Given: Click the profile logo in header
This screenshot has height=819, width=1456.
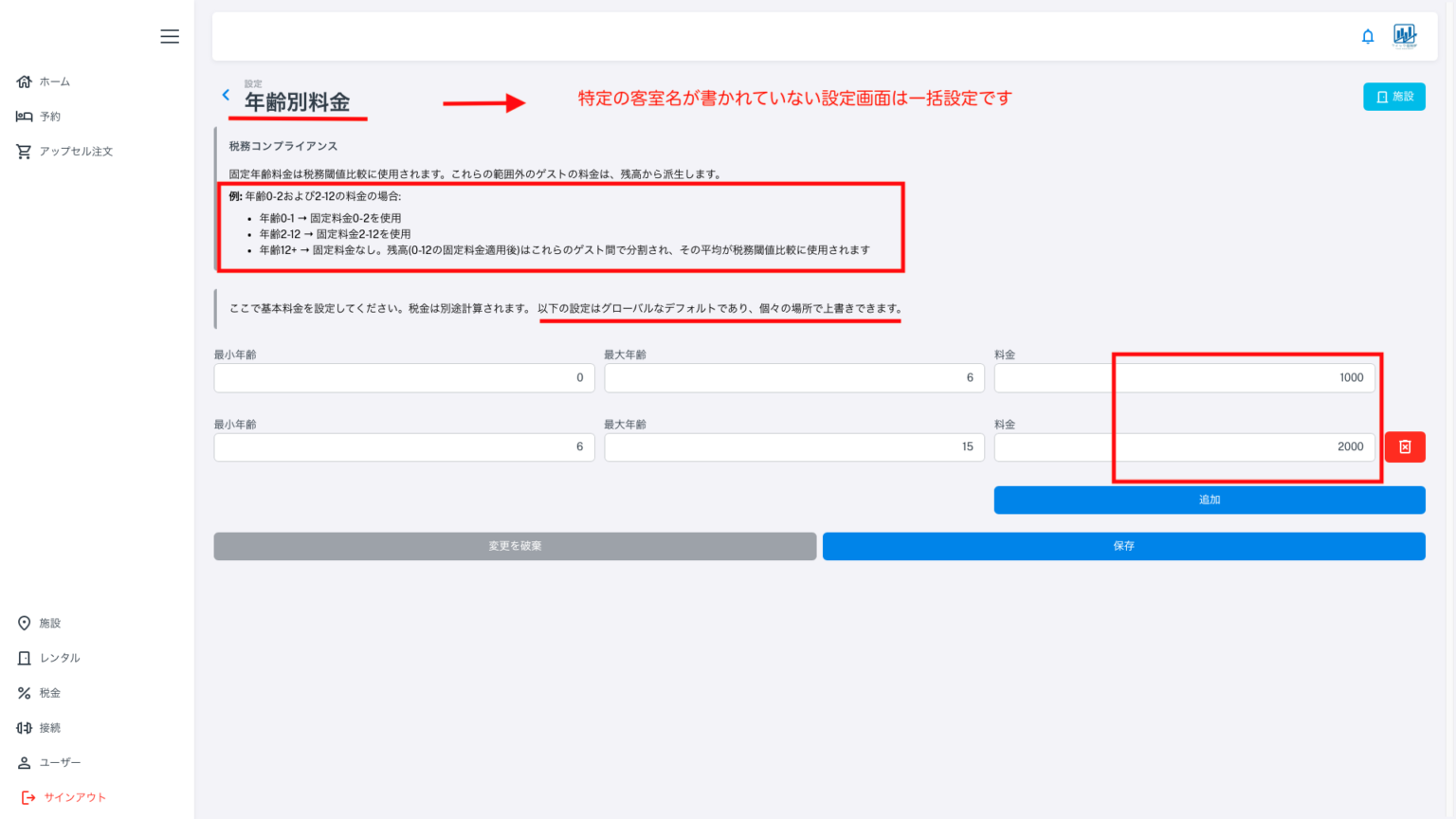Looking at the screenshot, I should (1404, 36).
